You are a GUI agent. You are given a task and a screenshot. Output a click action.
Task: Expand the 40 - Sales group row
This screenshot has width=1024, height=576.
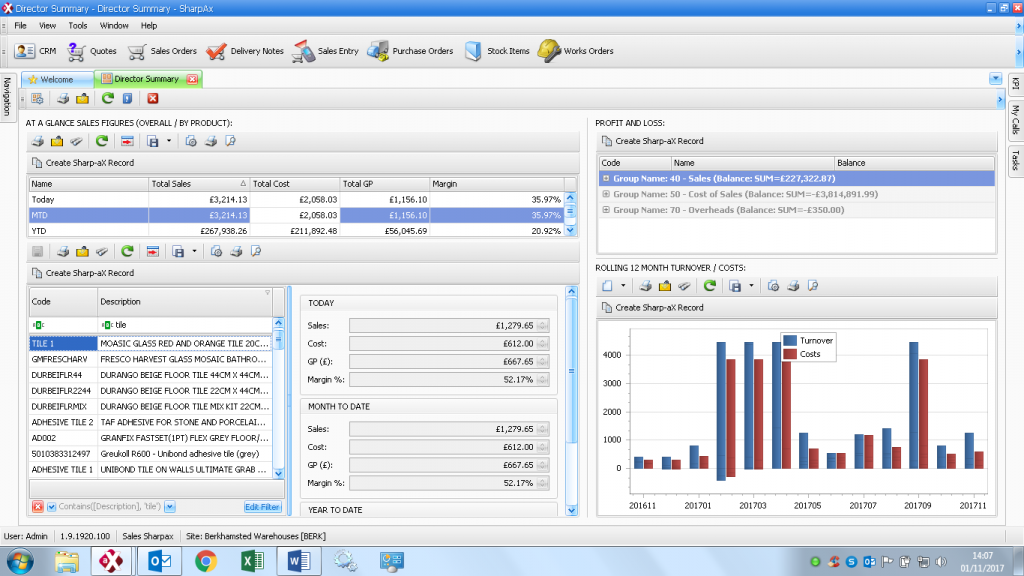tap(606, 178)
